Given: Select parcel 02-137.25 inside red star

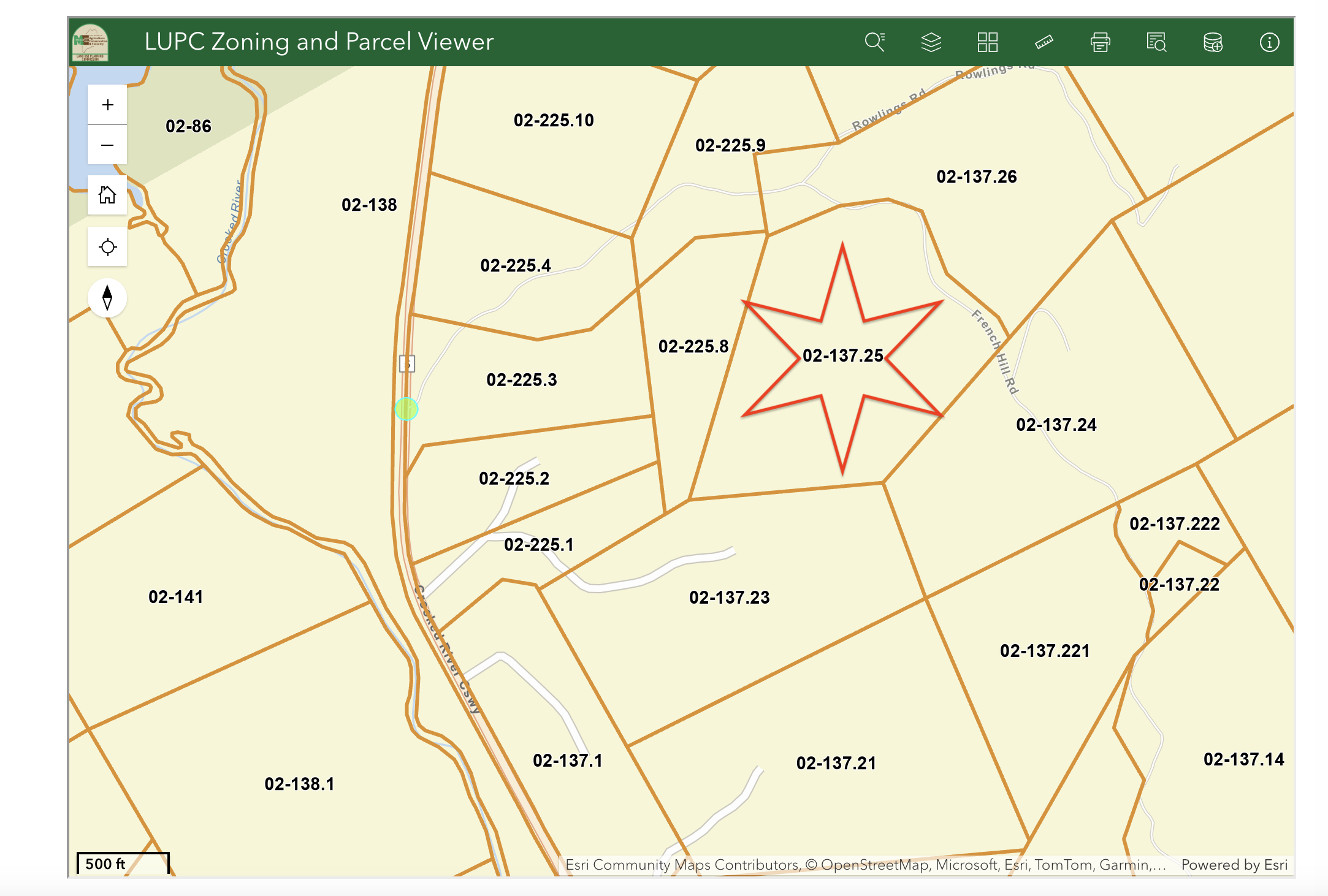Looking at the screenshot, I should tap(842, 356).
